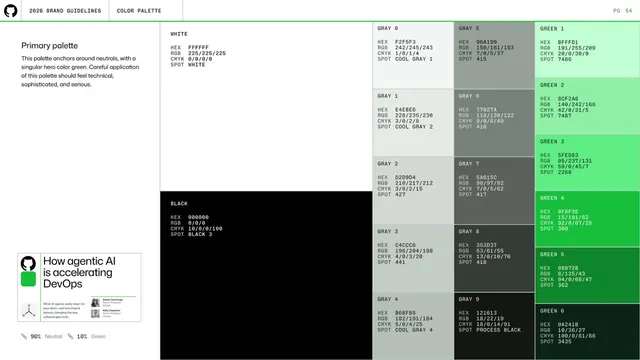Click the green square in example card

point(28,279)
